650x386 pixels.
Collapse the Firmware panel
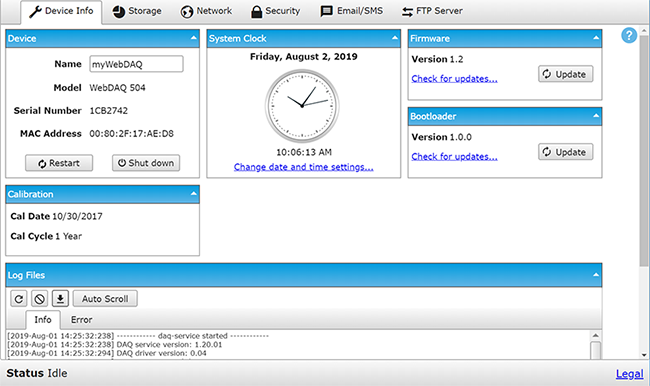click(596, 38)
